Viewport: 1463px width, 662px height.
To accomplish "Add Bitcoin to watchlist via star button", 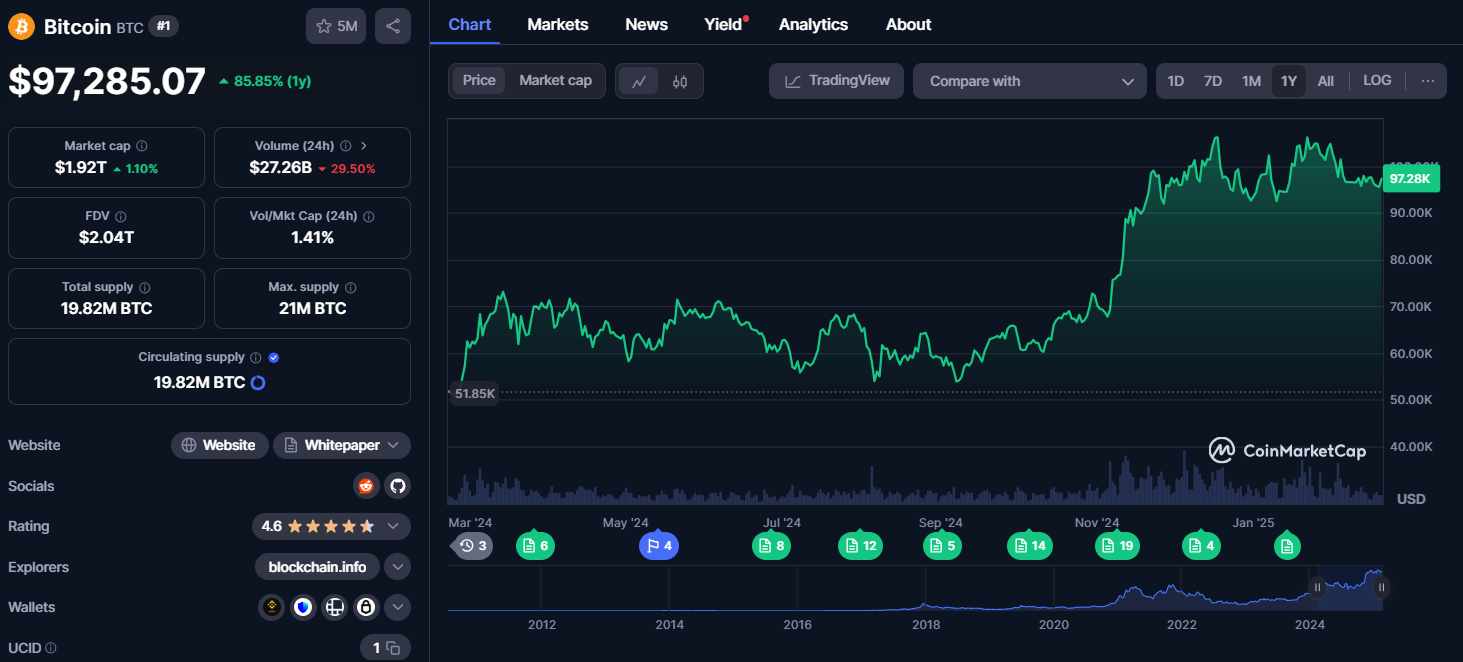I will pos(336,26).
